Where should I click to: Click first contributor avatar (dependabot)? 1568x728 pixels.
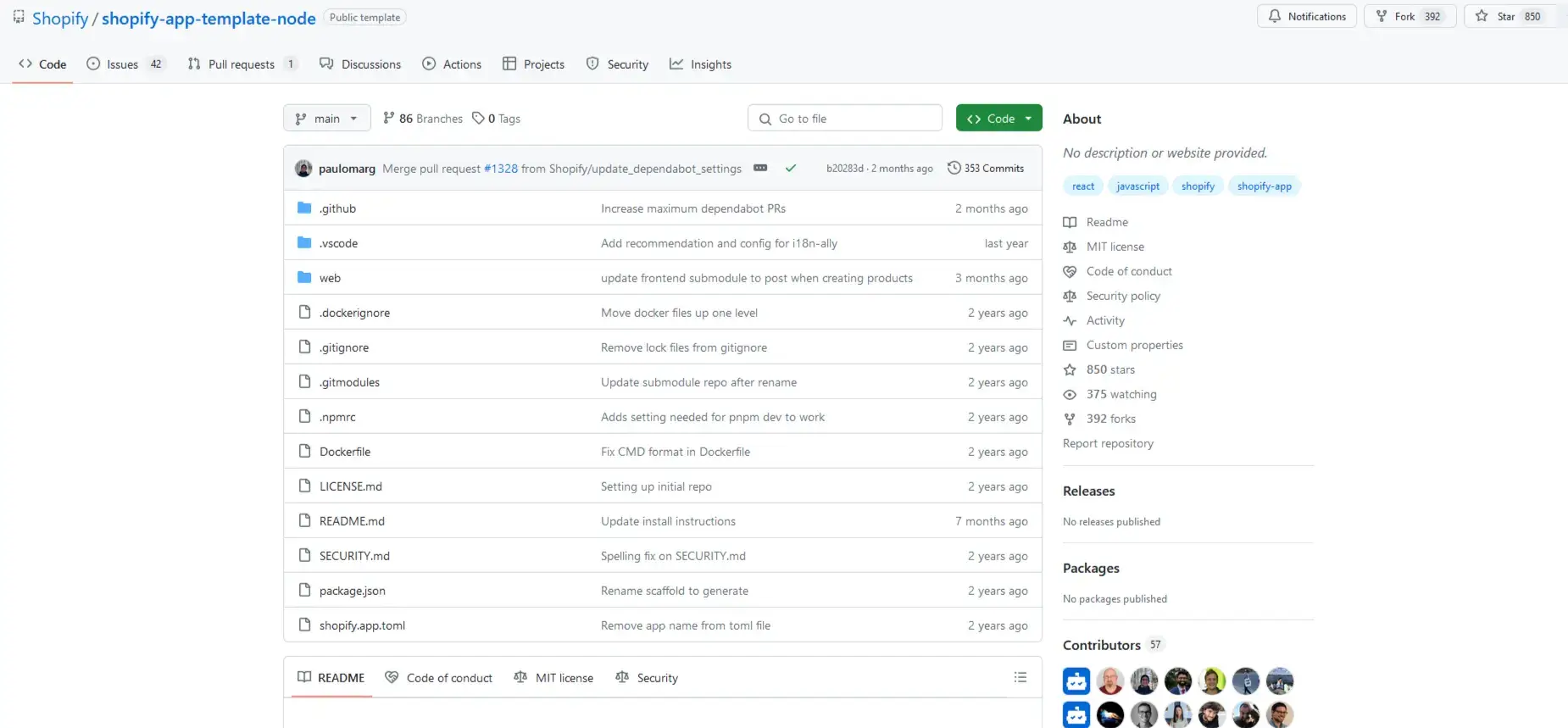pyautogui.click(x=1076, y=681)
